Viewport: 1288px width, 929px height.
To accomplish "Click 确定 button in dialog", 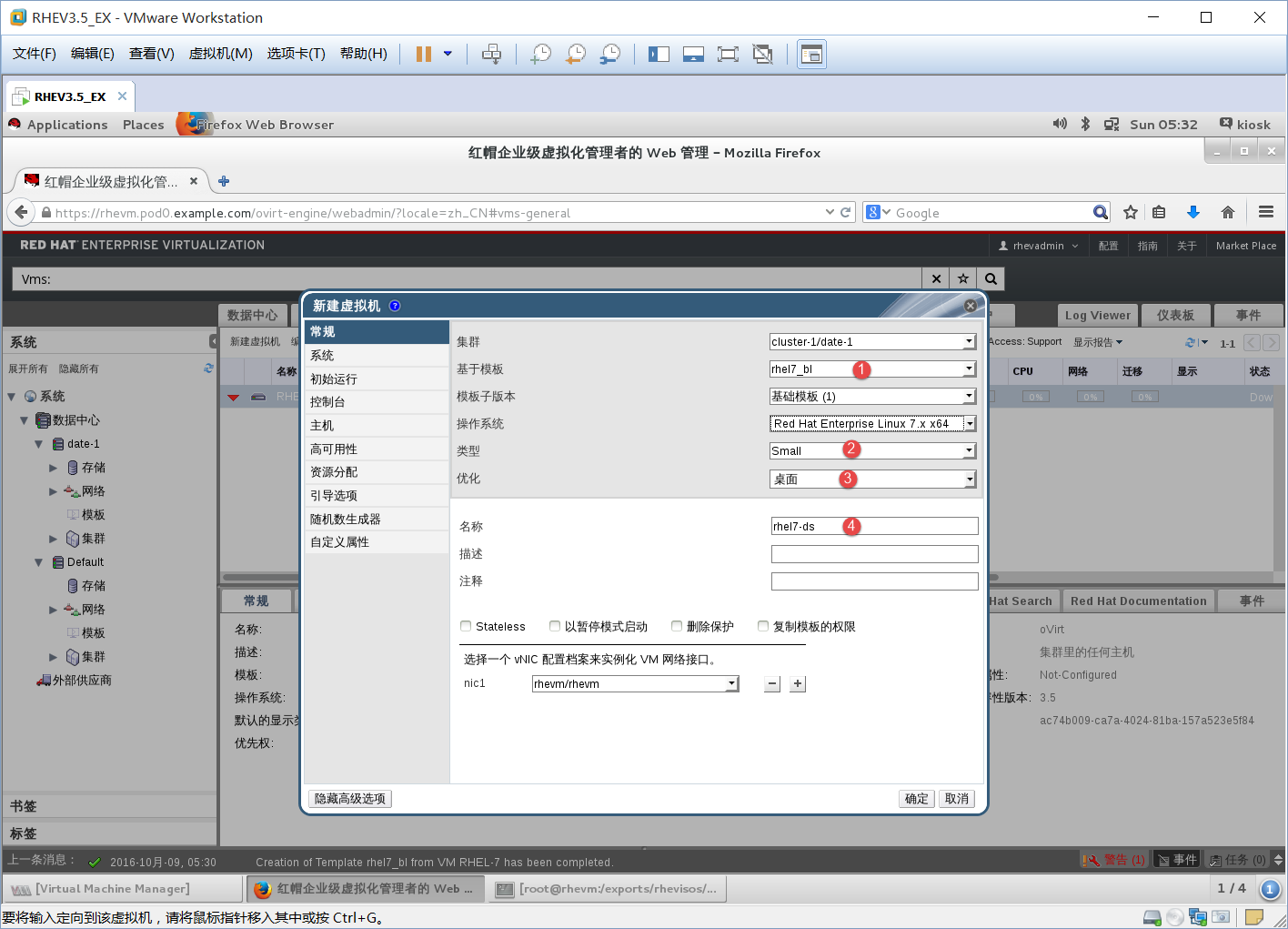I will (x=916, y=799).
